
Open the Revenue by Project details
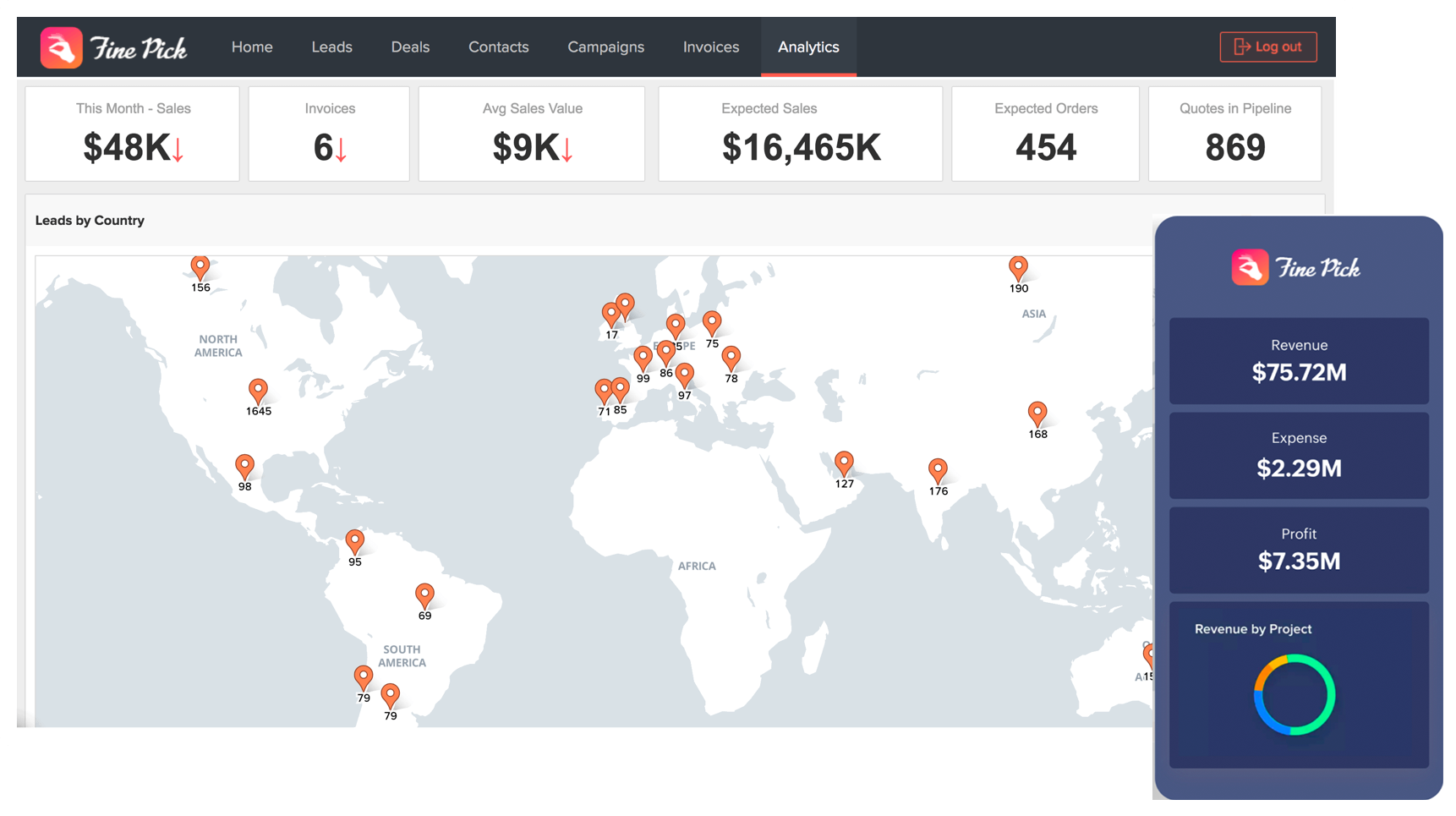coord(1253,629)
